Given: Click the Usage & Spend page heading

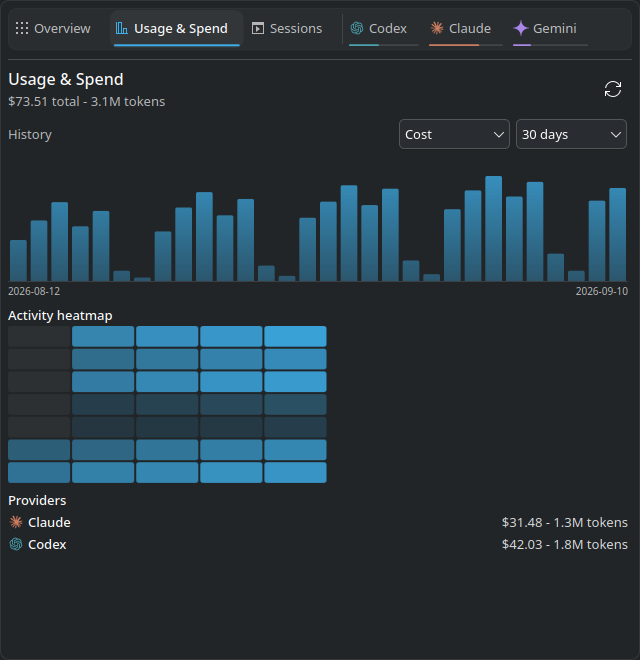Looking at the screenshot, I should [x=66, y=79].
